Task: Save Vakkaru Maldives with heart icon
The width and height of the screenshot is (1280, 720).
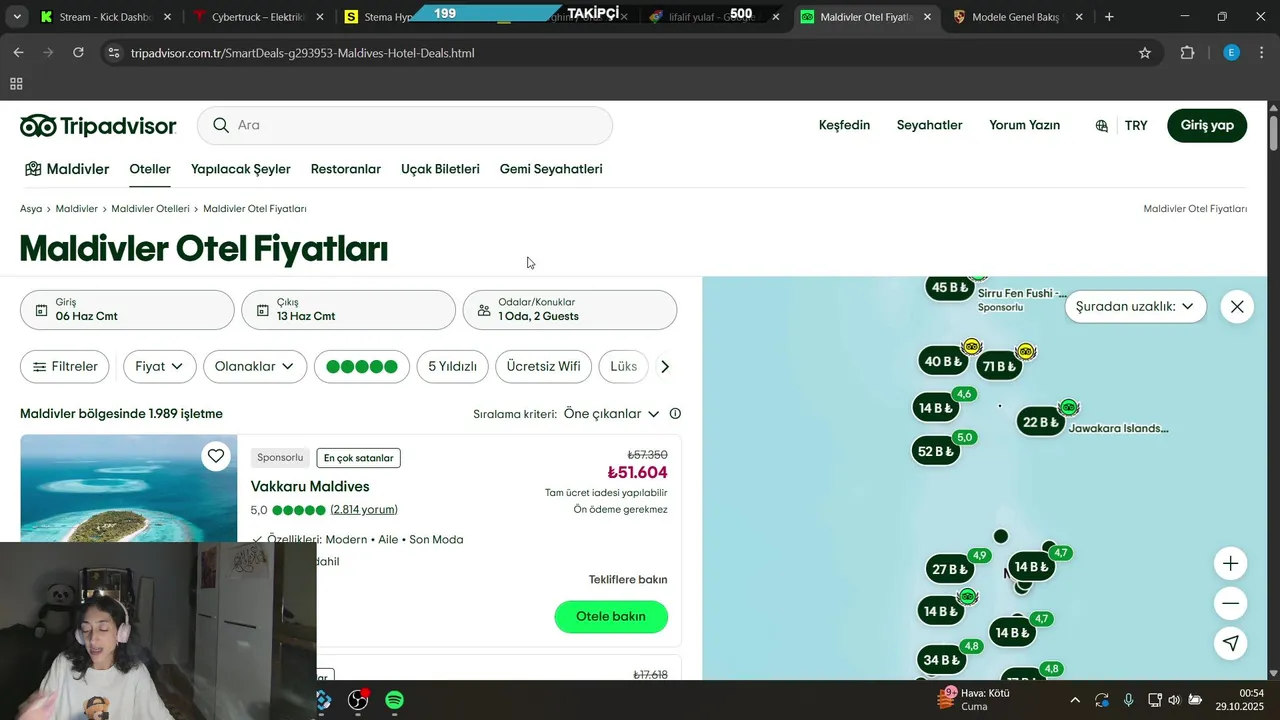Action: 216,456
